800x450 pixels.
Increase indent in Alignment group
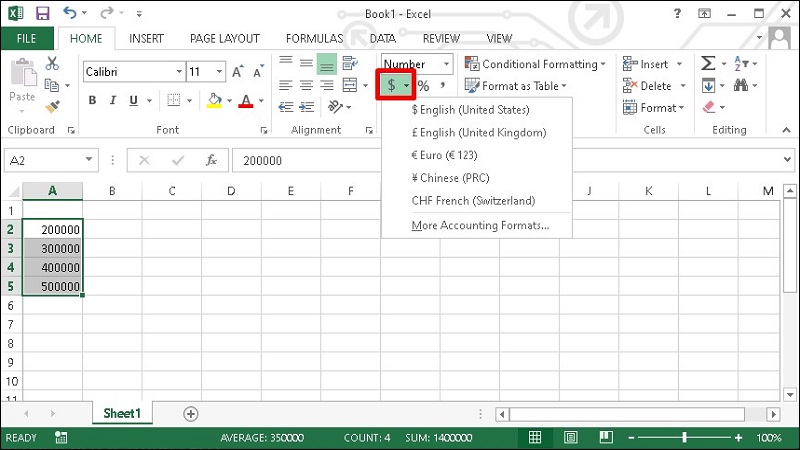click(x=306, y=107)
